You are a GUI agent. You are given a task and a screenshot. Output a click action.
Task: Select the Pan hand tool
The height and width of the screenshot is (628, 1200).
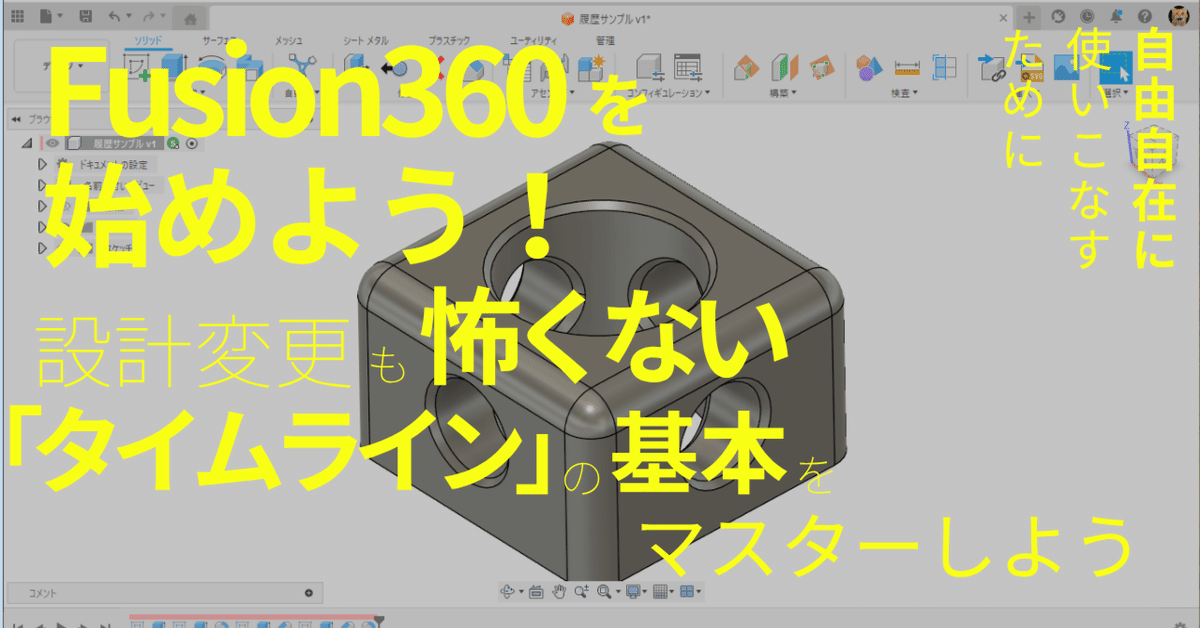(559, 591)
